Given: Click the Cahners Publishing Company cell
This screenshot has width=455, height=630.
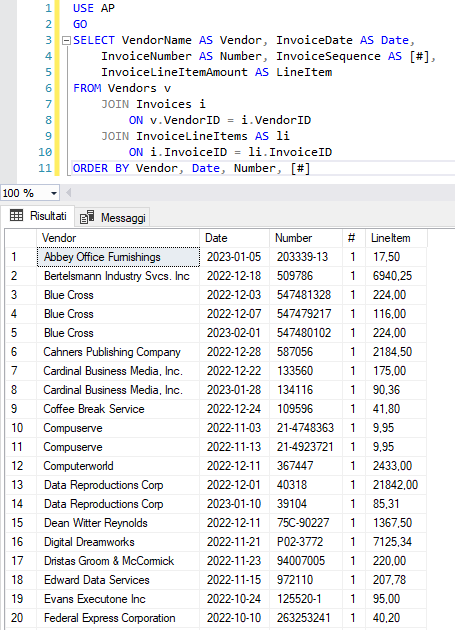Looking at the screenshot, I should click(118, 352).
